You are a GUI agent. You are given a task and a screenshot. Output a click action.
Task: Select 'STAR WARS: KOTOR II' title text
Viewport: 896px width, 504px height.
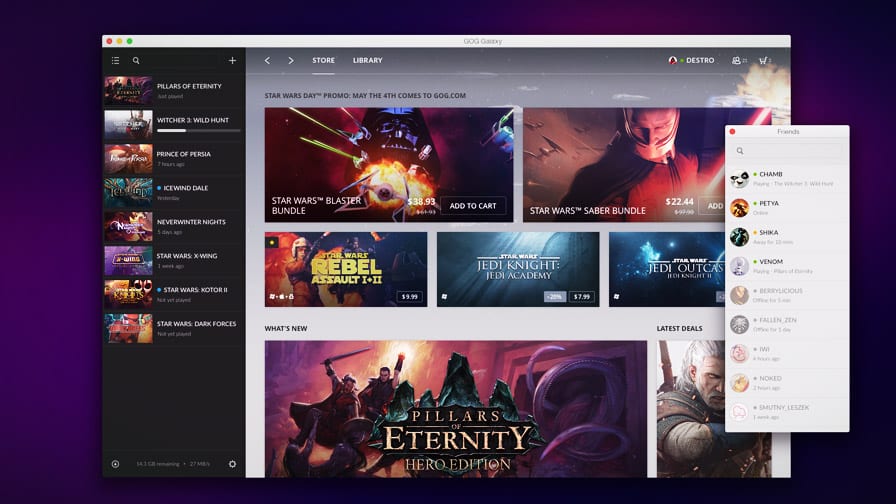coord(195,290)
